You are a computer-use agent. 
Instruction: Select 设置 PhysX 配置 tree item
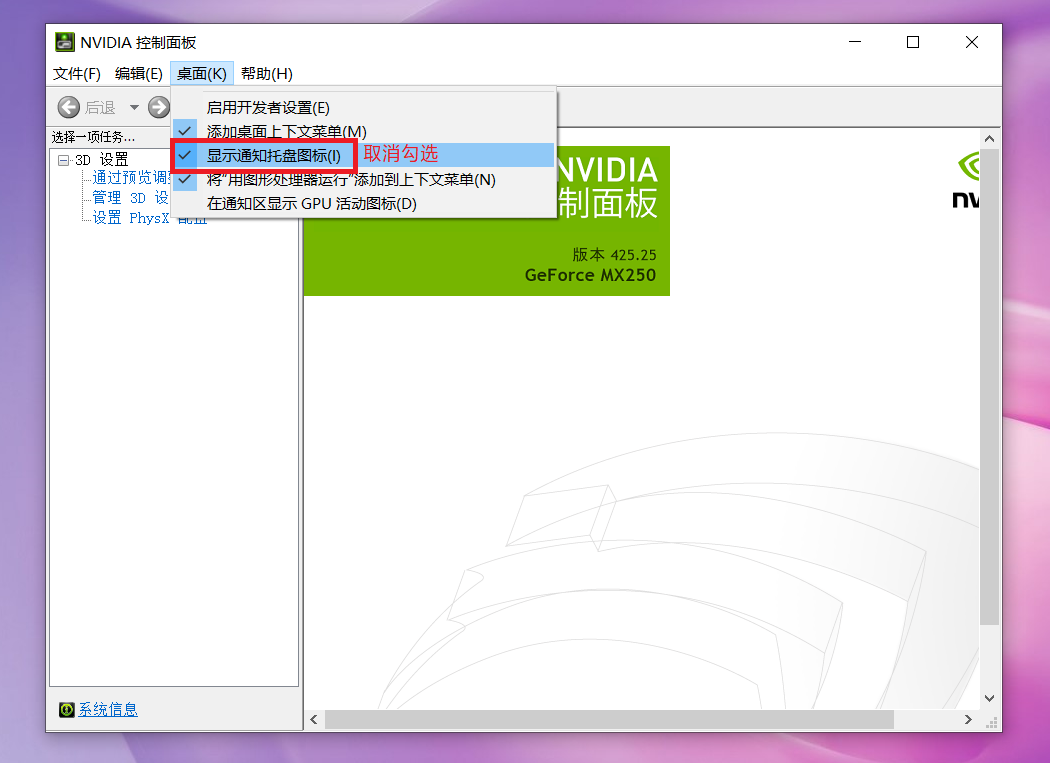(150, 218)
